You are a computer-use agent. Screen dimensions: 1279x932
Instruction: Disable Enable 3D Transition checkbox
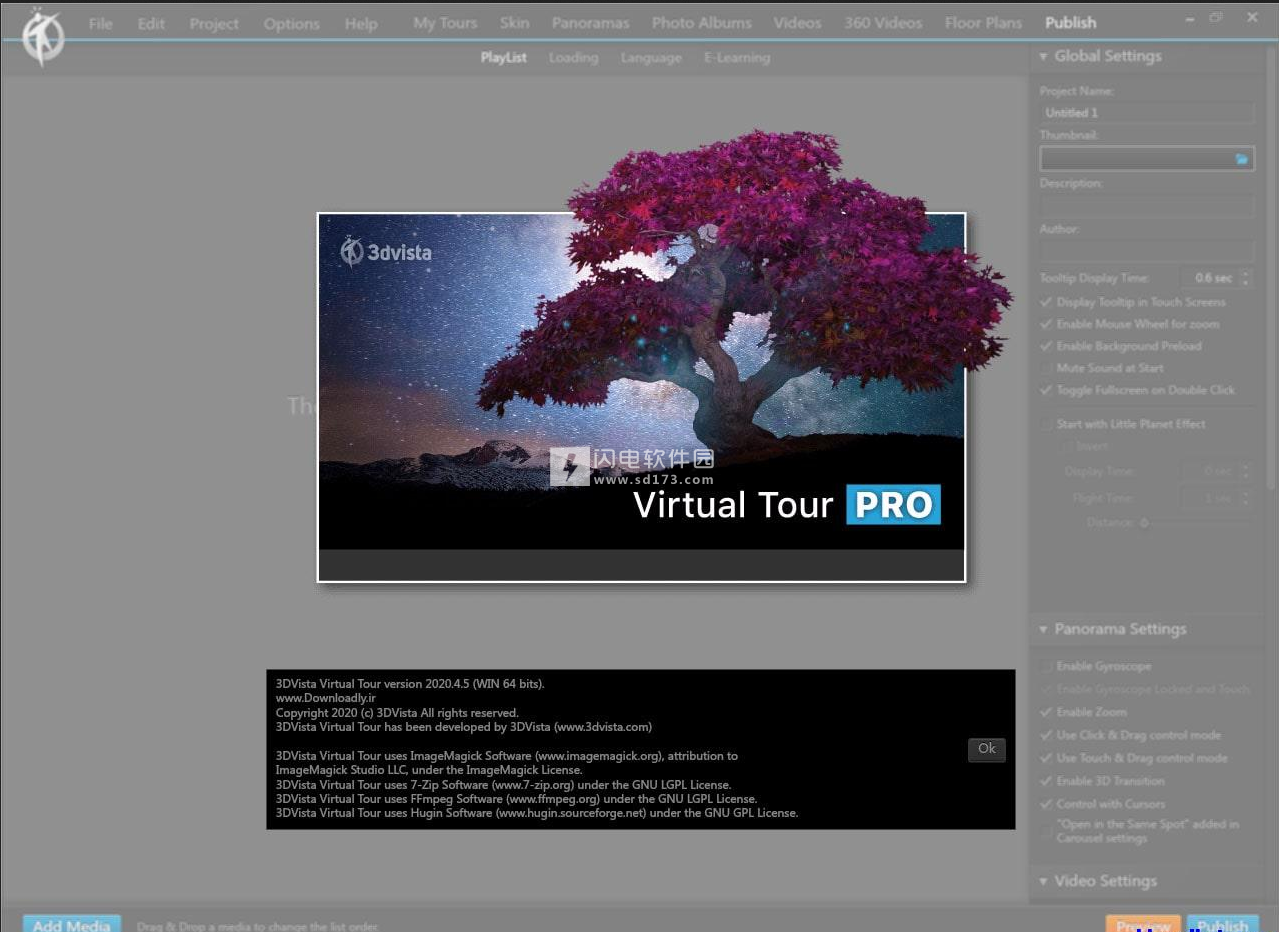click(1047, 781)
